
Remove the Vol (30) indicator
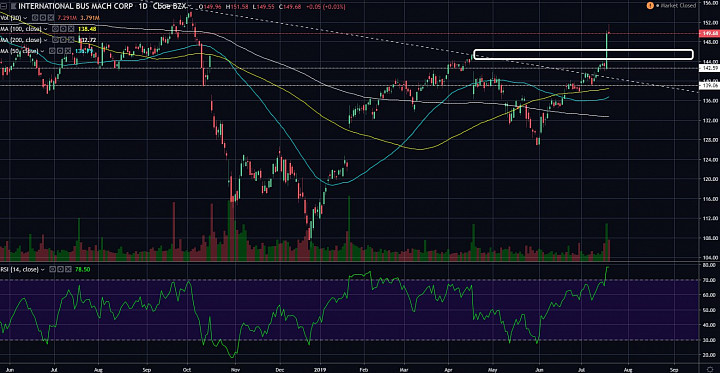point(51,18)
